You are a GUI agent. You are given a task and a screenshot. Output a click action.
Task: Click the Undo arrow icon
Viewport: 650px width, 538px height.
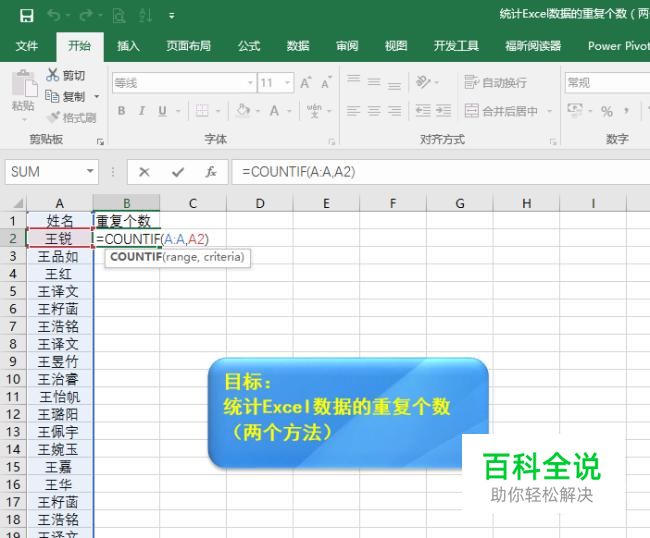click(x=54, y=15)
